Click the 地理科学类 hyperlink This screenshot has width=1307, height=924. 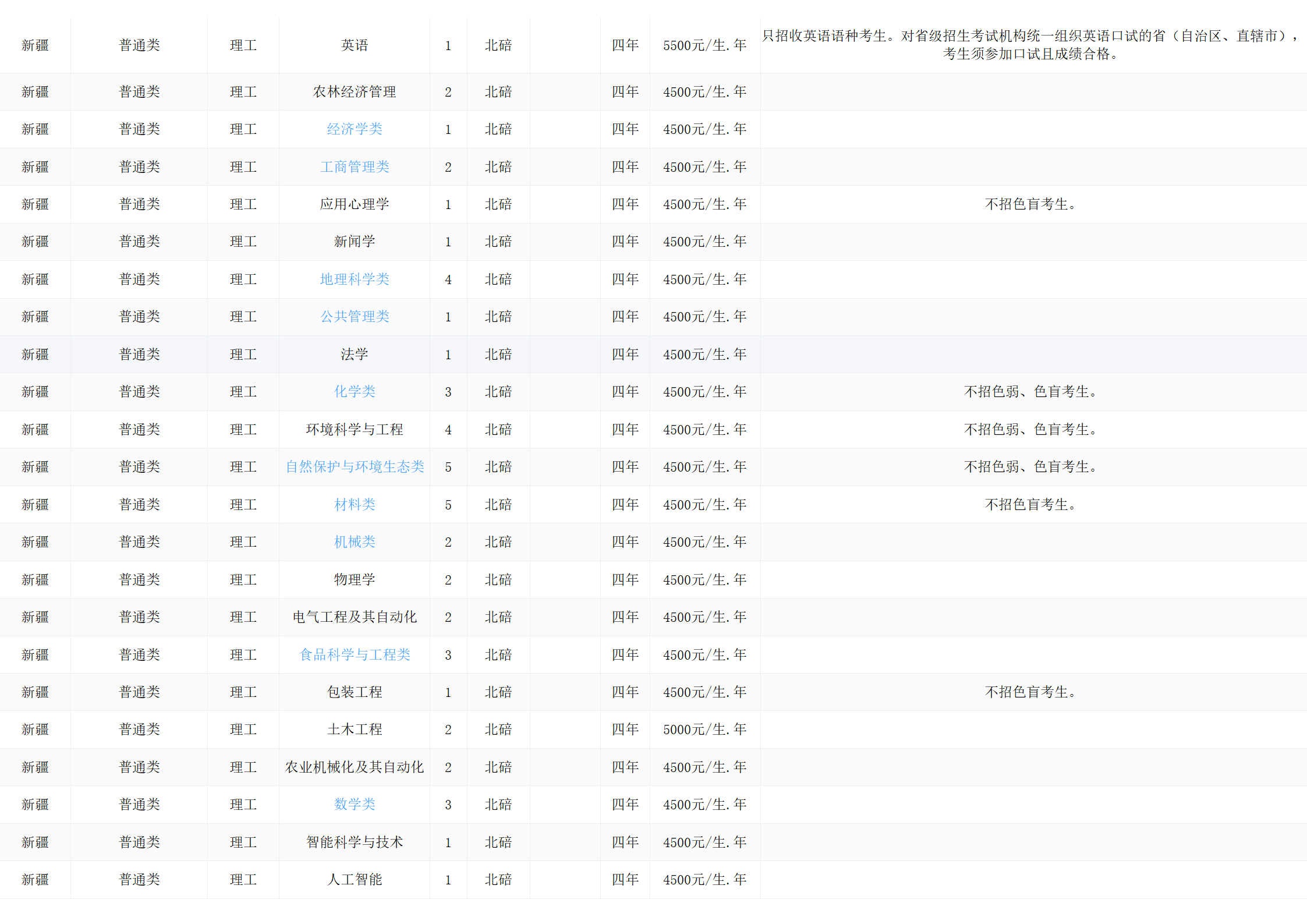tap(354, 279)
